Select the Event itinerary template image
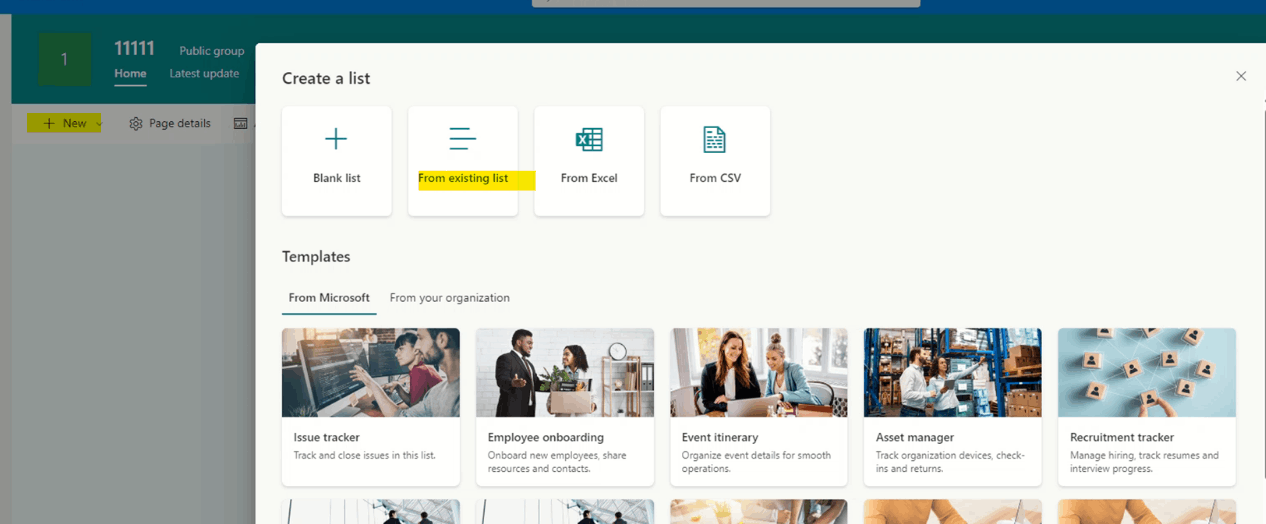This screenshot has width=1266, height=524. point(759,372)
